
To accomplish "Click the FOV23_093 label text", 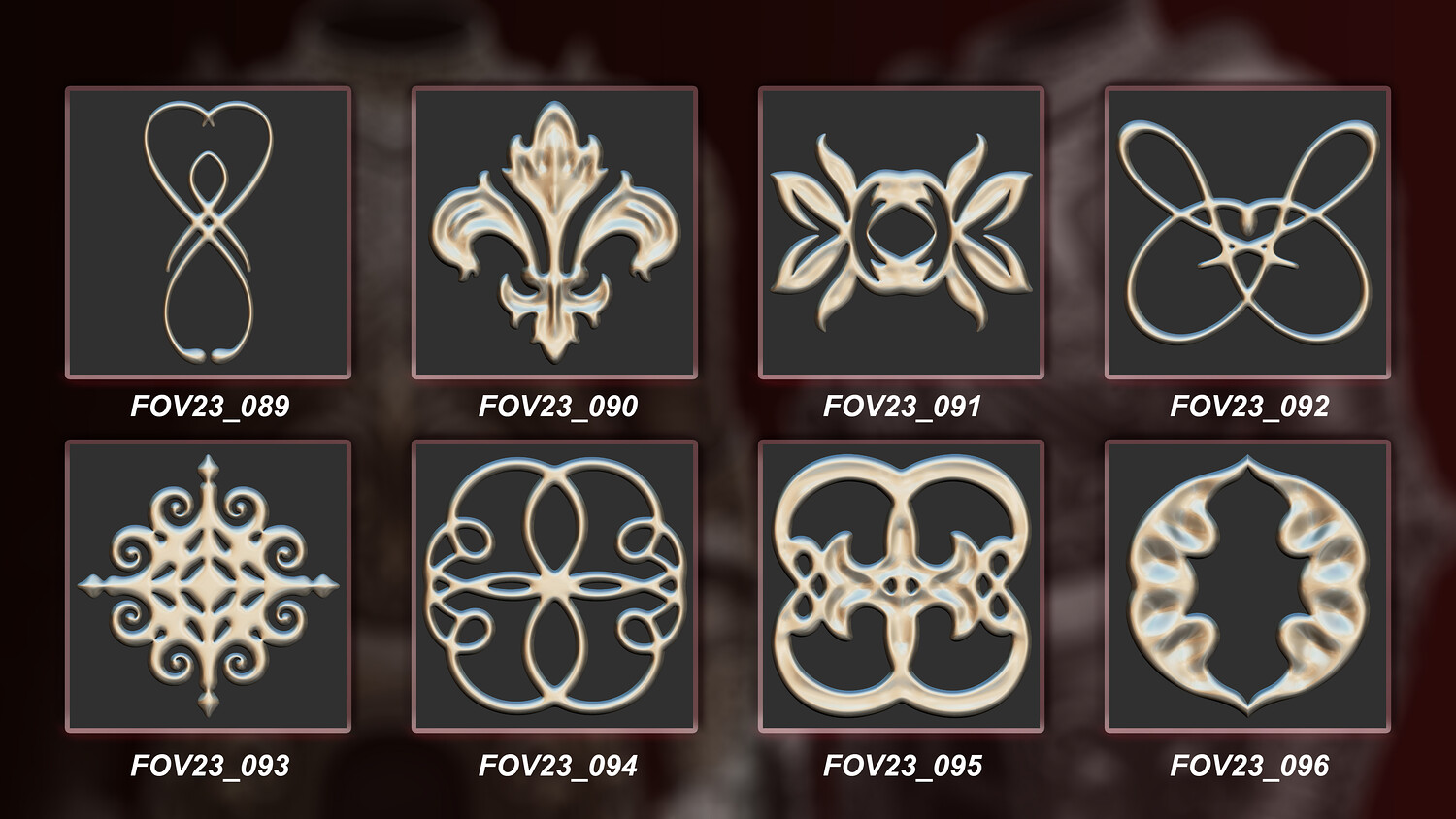I will (210, 766).
